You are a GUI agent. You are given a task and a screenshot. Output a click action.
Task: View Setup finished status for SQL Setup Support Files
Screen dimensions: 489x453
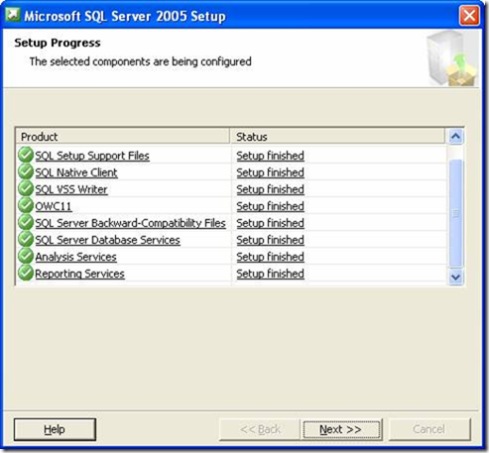(x=270, y=156)
